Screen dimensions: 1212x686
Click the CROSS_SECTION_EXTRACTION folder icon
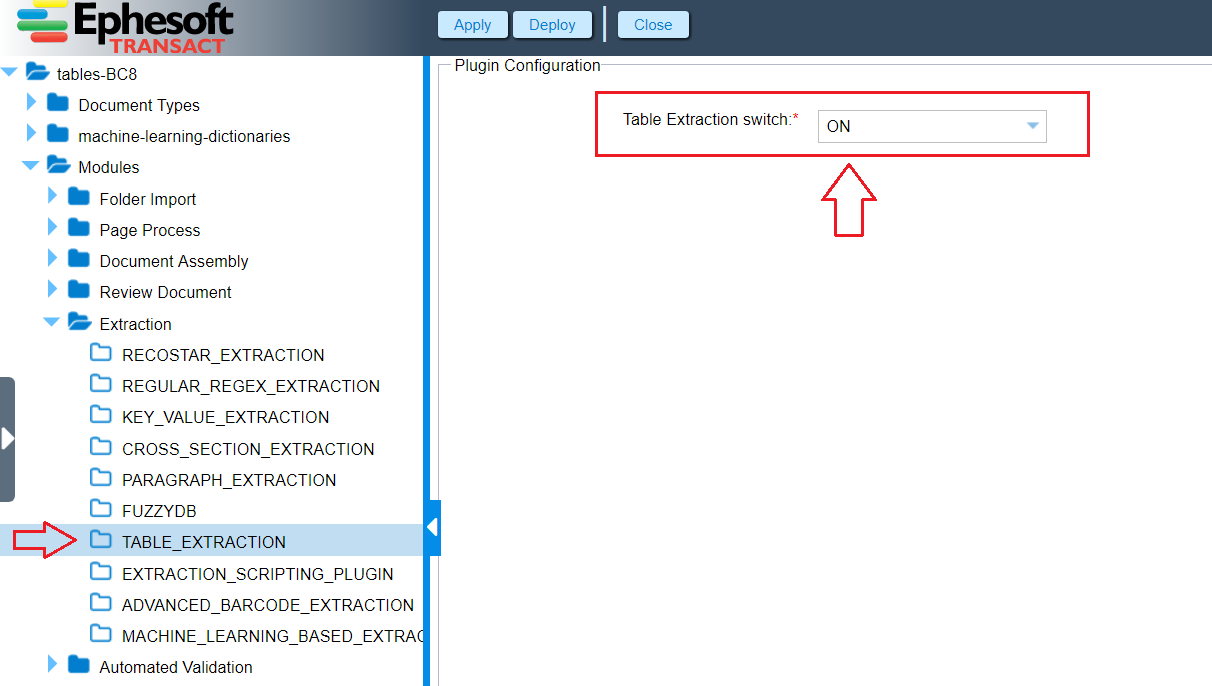coord(101,446)
